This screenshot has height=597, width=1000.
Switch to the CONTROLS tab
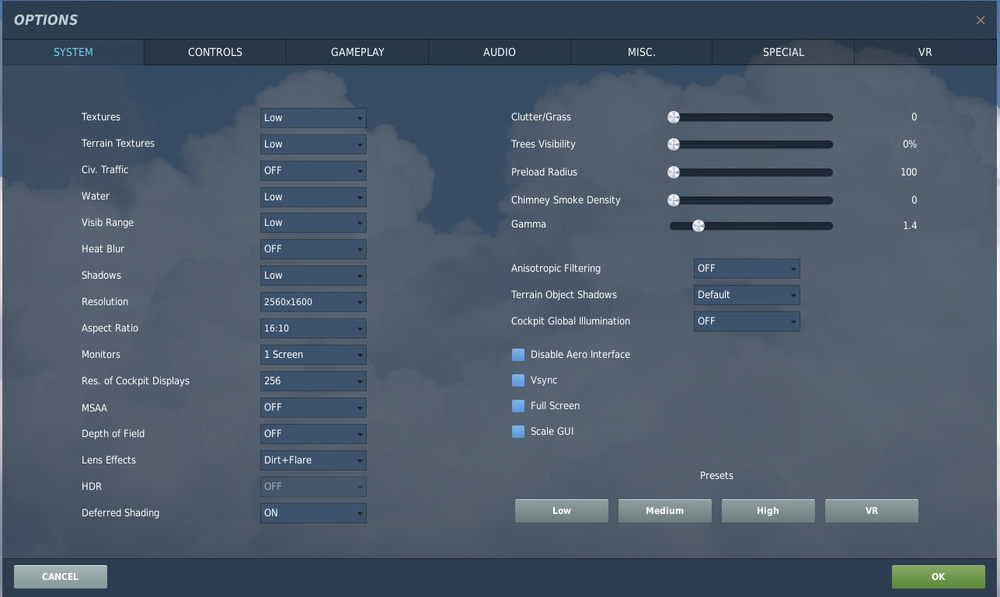(214, 52)
